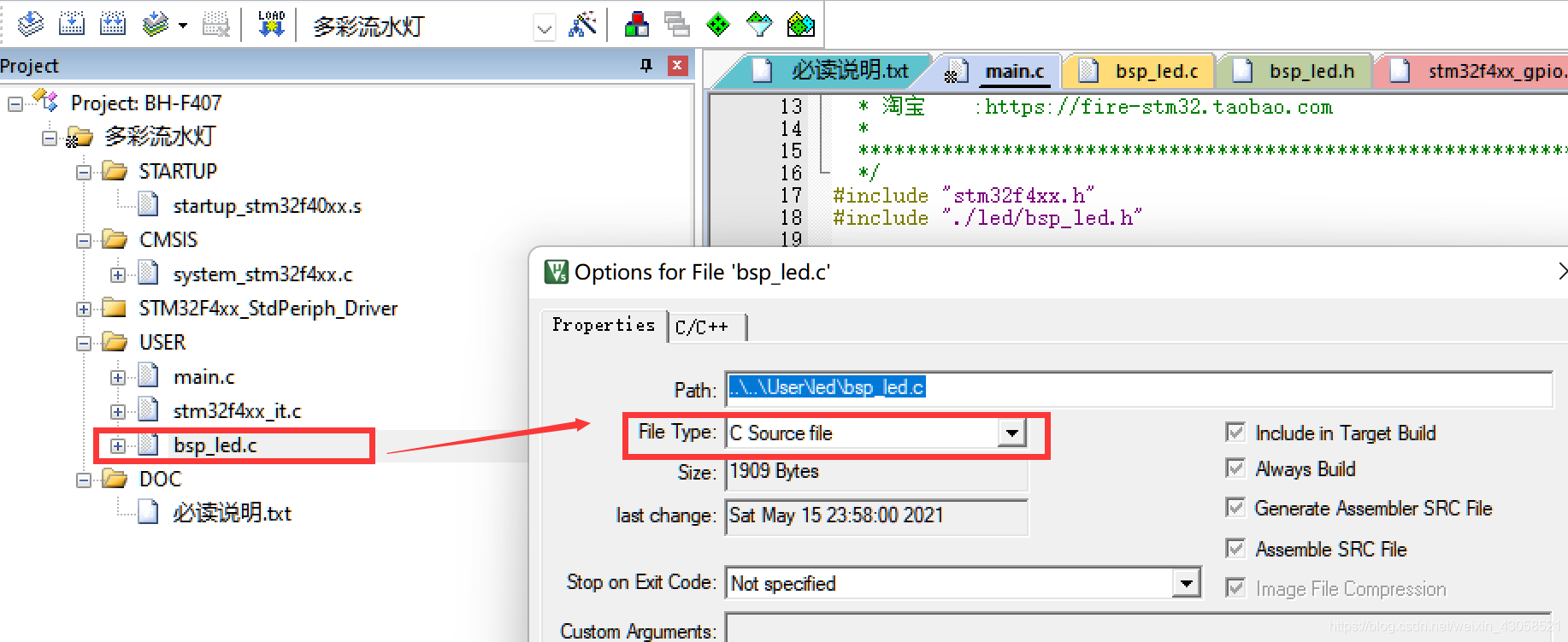Screen dimensions: 1568x642
Task: Click the Manage Project Items cubes icon
Action: [x=637, y=24]
